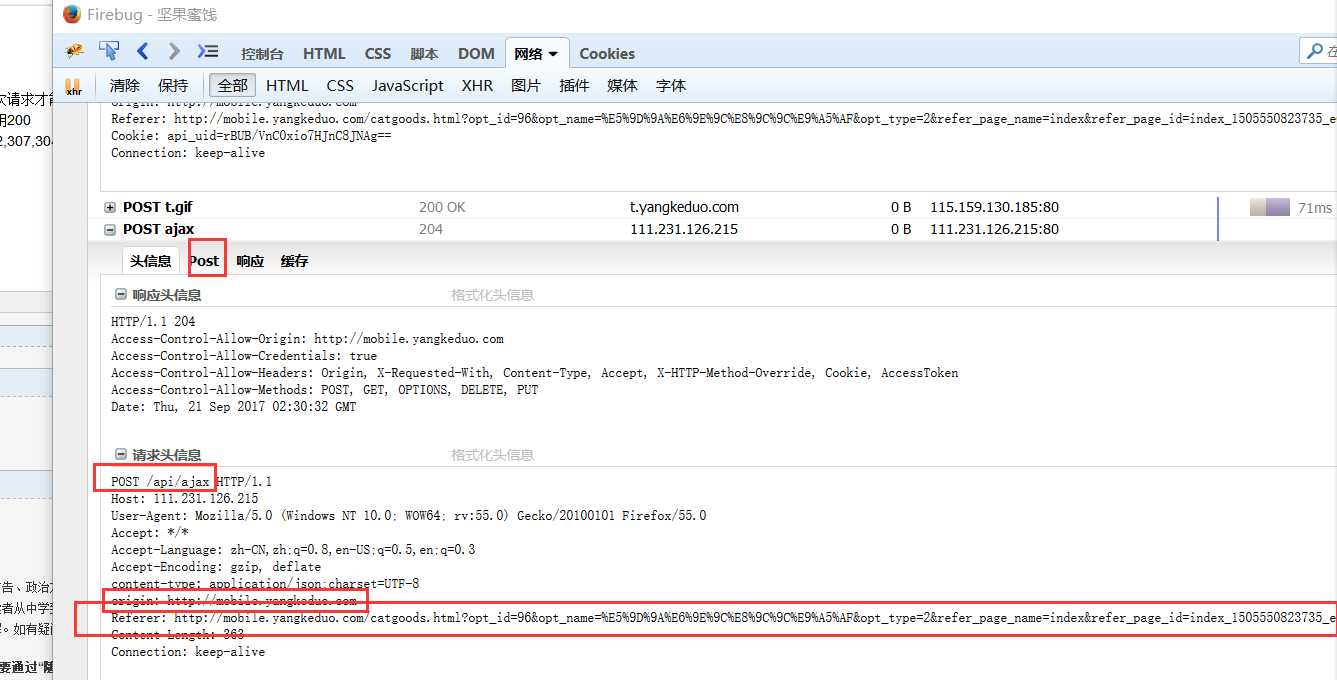The image size is (1337, 680).
Task: Filter requests by 插件 type
Action: click(574, 86)
